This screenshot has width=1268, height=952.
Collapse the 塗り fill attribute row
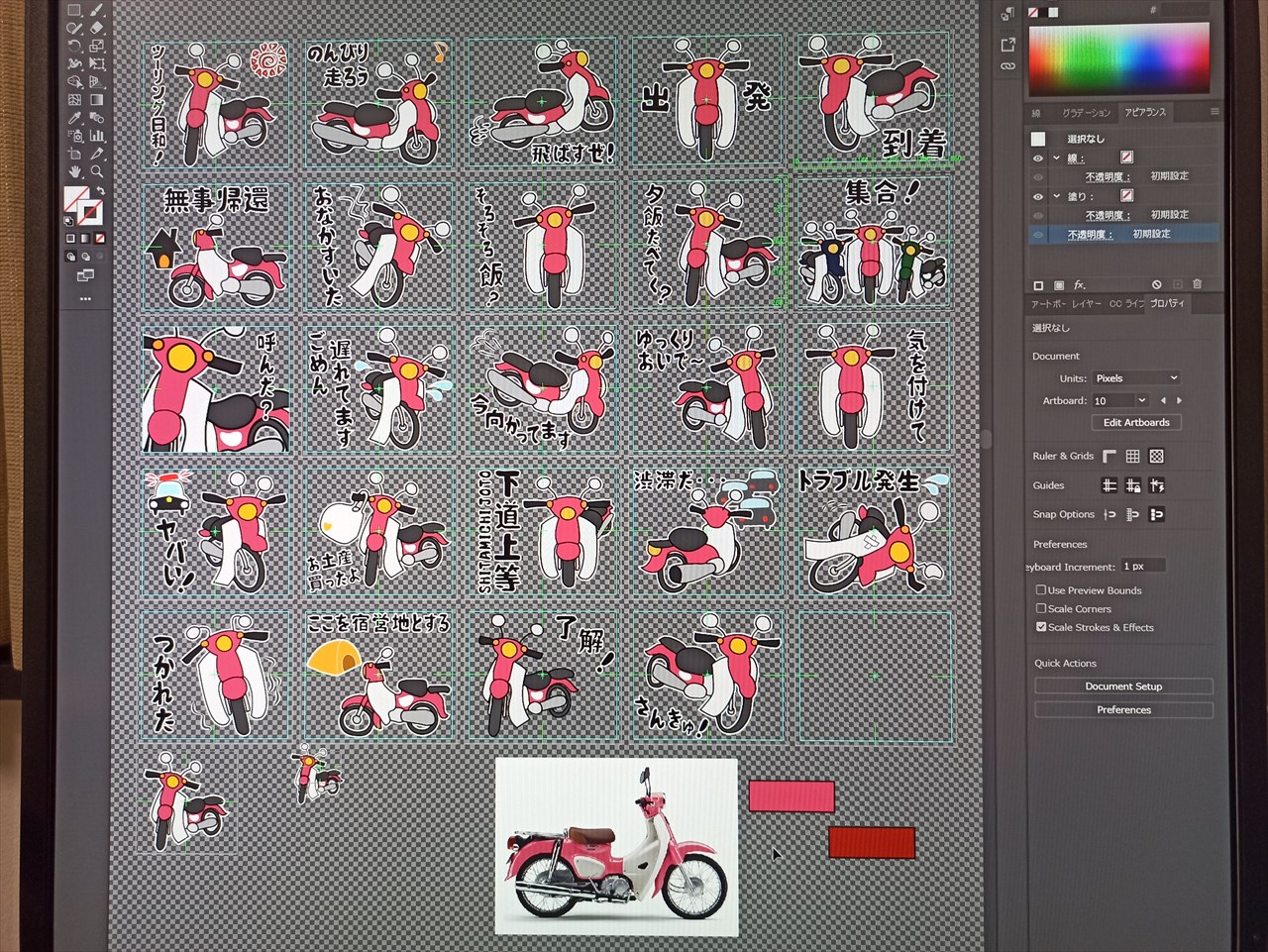[x=1056, y=196]
